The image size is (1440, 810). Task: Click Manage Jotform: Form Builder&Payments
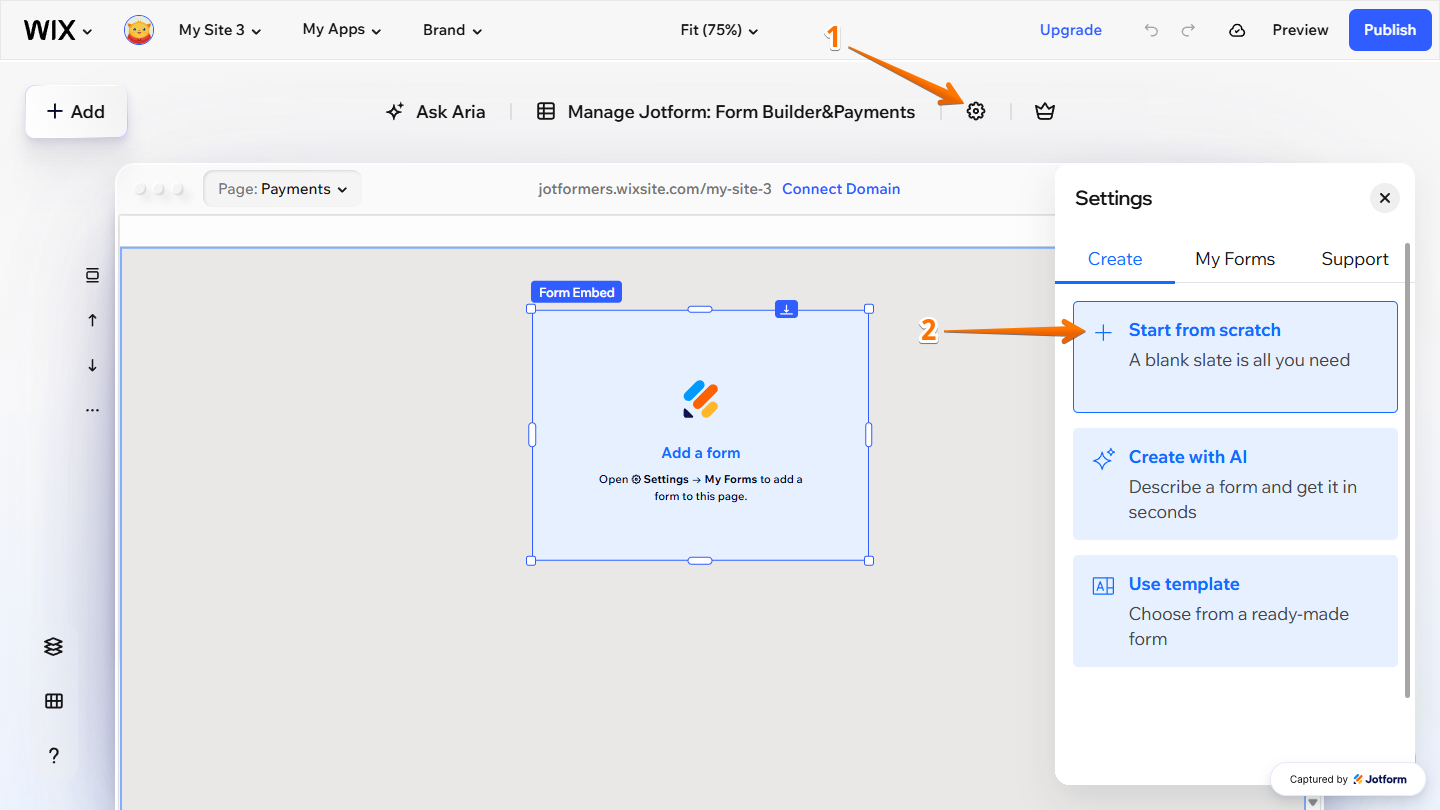click(x=726, y=112)
